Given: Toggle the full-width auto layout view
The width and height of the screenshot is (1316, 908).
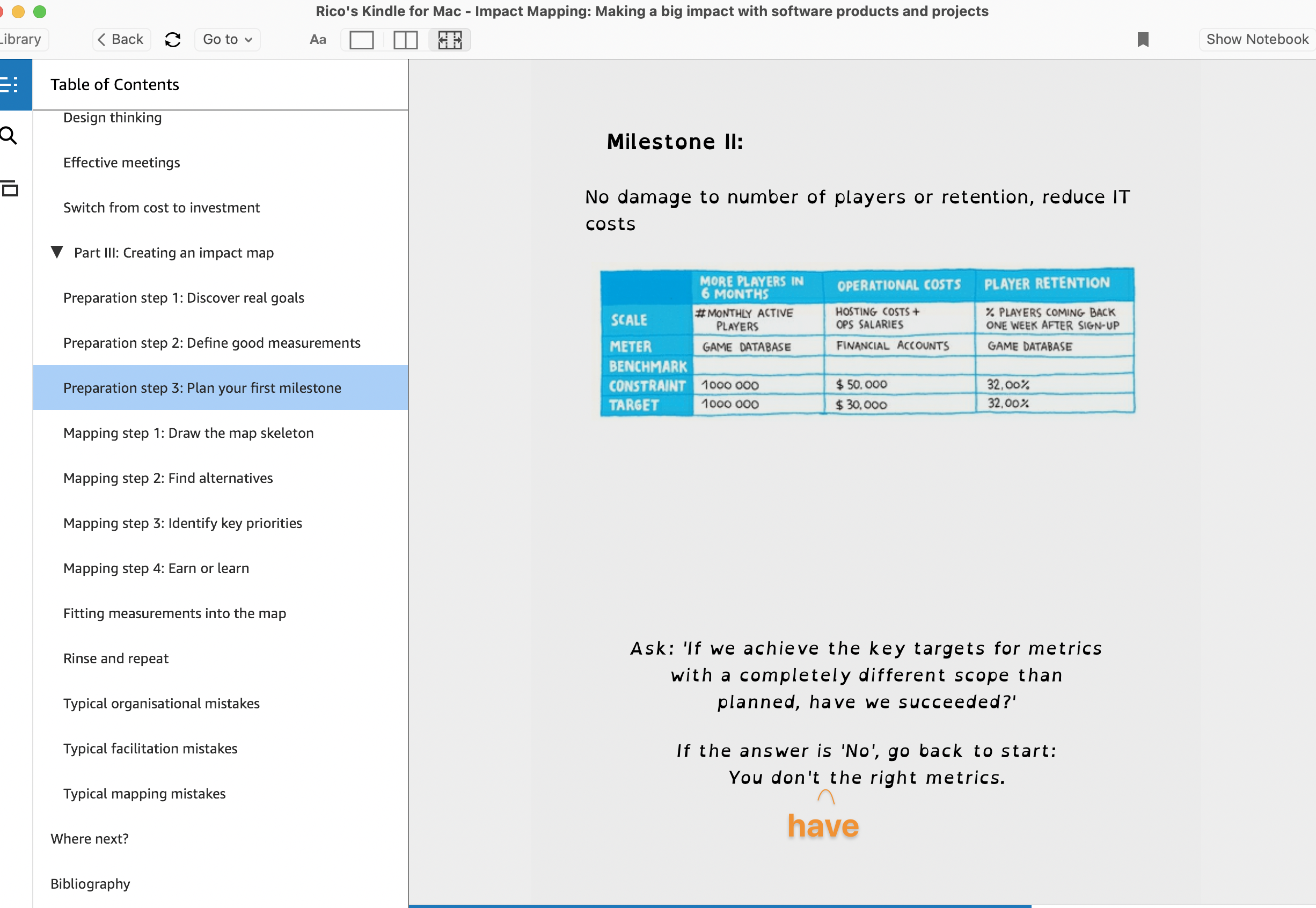Looking at the screenshot, I should [449, 40].
